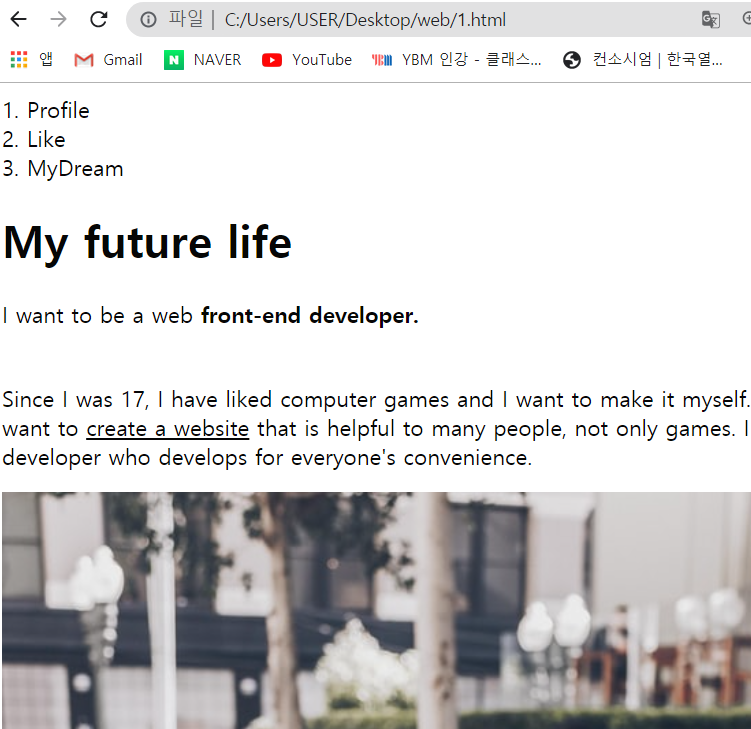Click the green NAVER N icon

click(x=174, y=60)
